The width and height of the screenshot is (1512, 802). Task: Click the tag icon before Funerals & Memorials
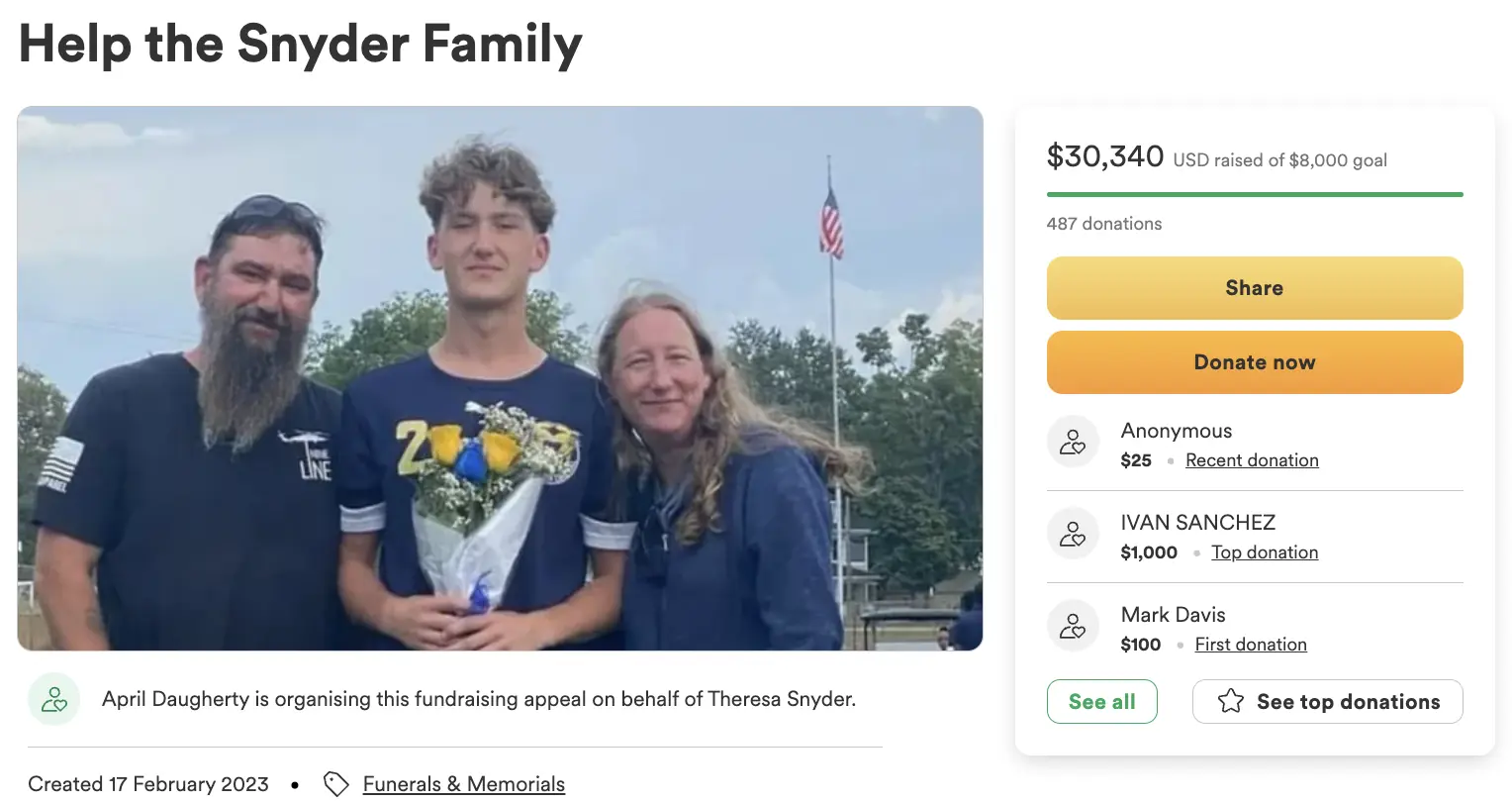click(336, 784)
